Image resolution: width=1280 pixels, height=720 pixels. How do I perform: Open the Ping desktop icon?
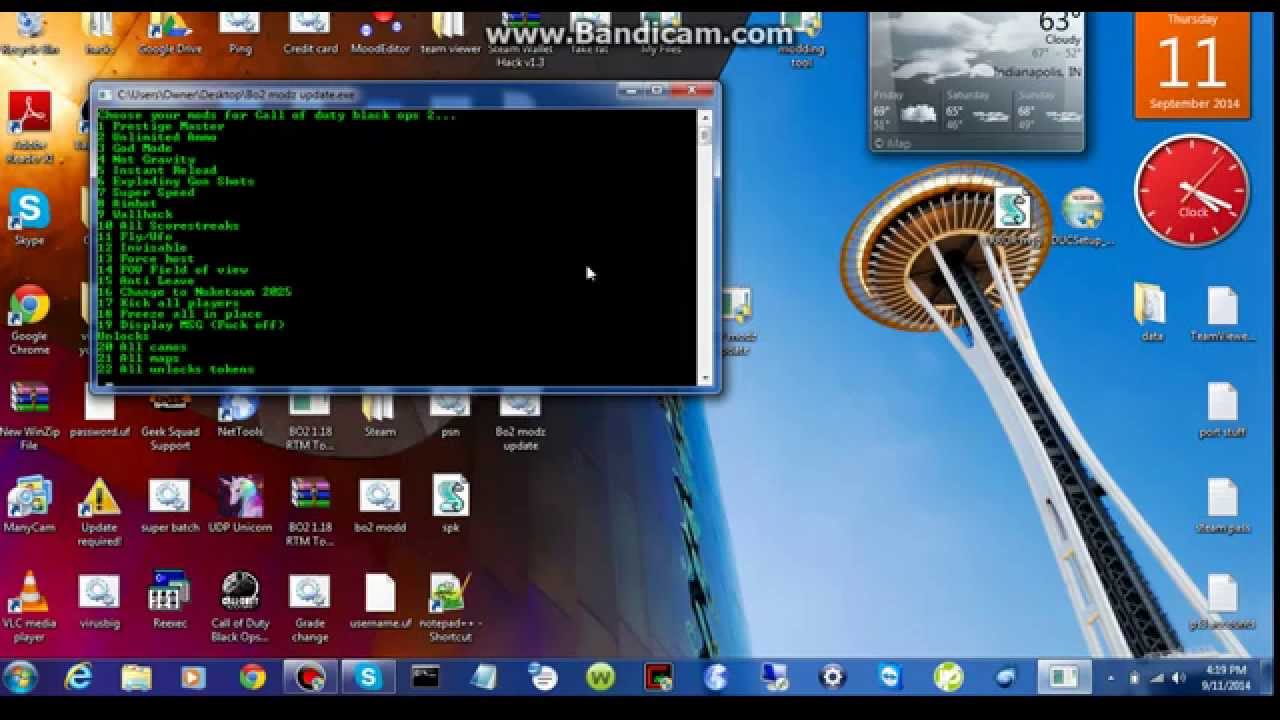(240, 33)
